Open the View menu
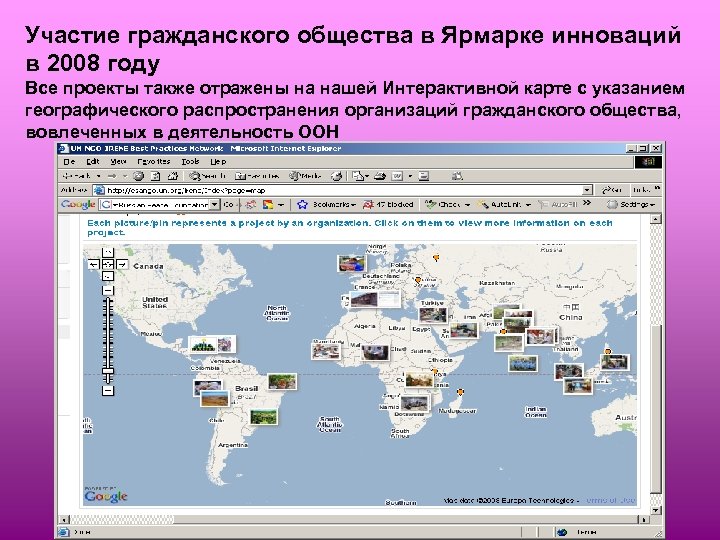The height and width of the screenshot is (540, 720). [x=118, y=162]
